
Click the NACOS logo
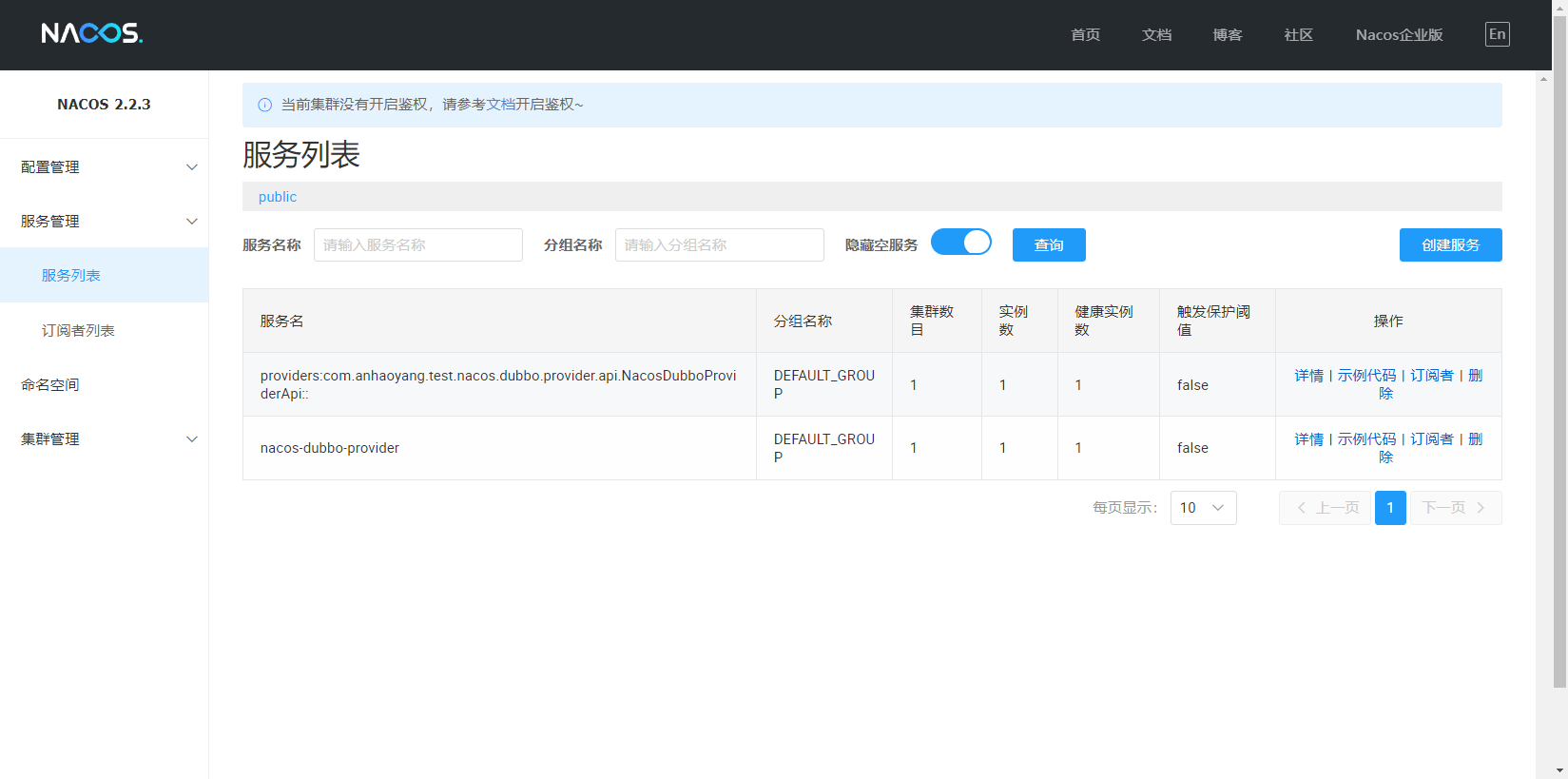pos(91,34)
